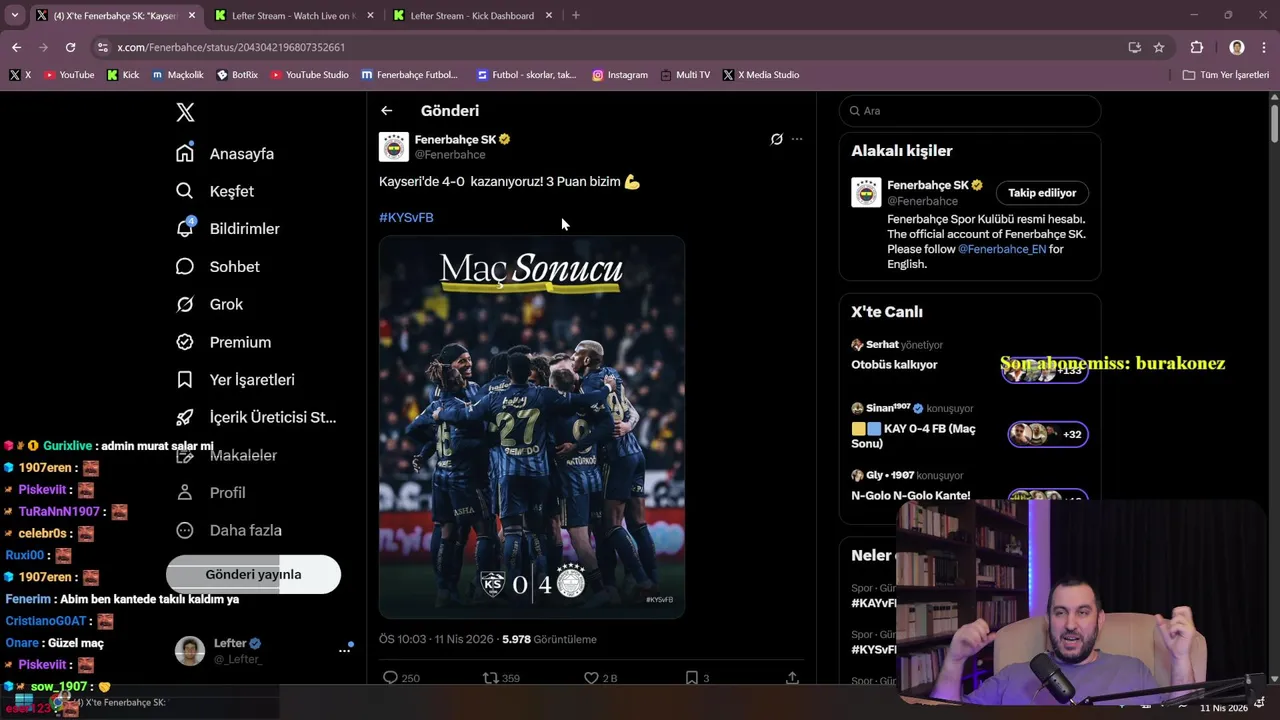Open Maç Sonucu post image
This screenshot has width=1280, height=720.
tap(532, 427)
